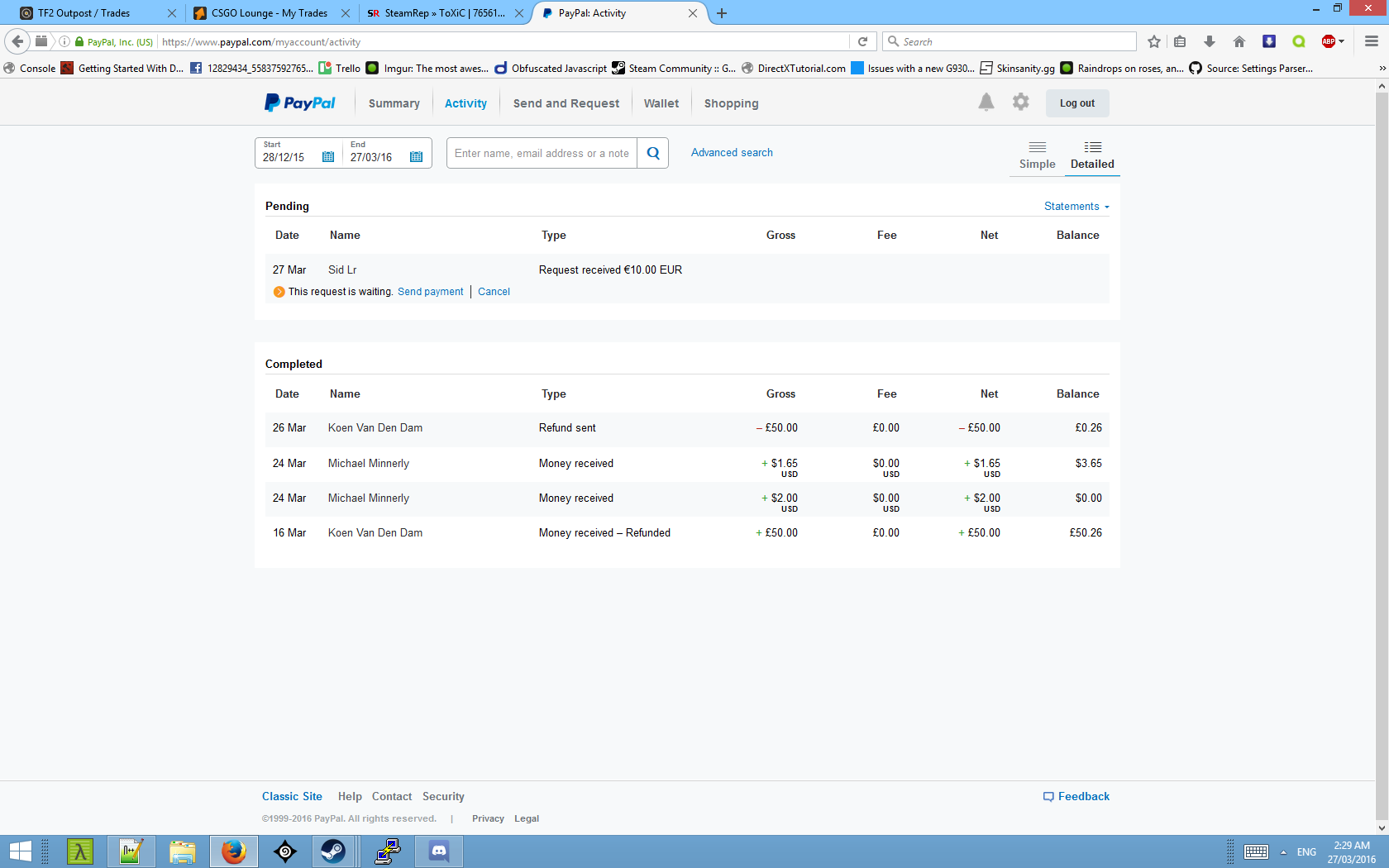1389x868 pixels.
Task: Bookmark this page with star icon
Action: coord(1154,41)
